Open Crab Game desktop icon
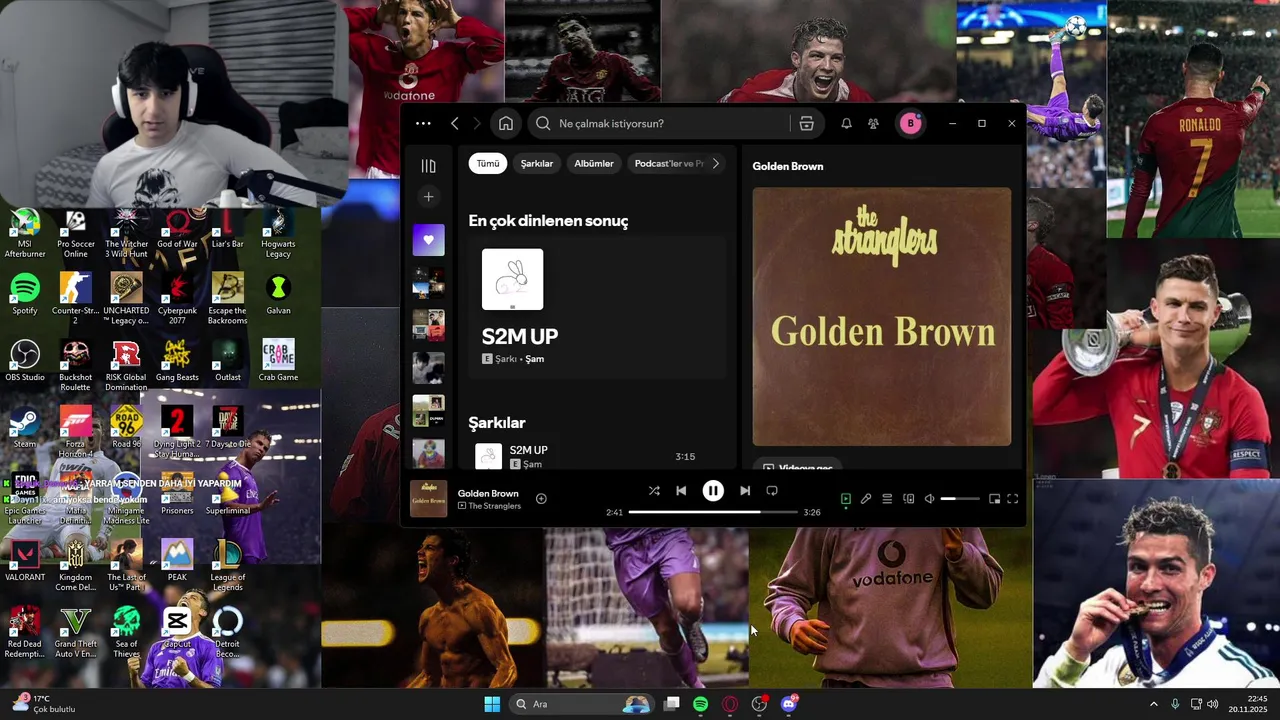The width and height of the screenshot is (1280, 720). click(x=278, y=361)
